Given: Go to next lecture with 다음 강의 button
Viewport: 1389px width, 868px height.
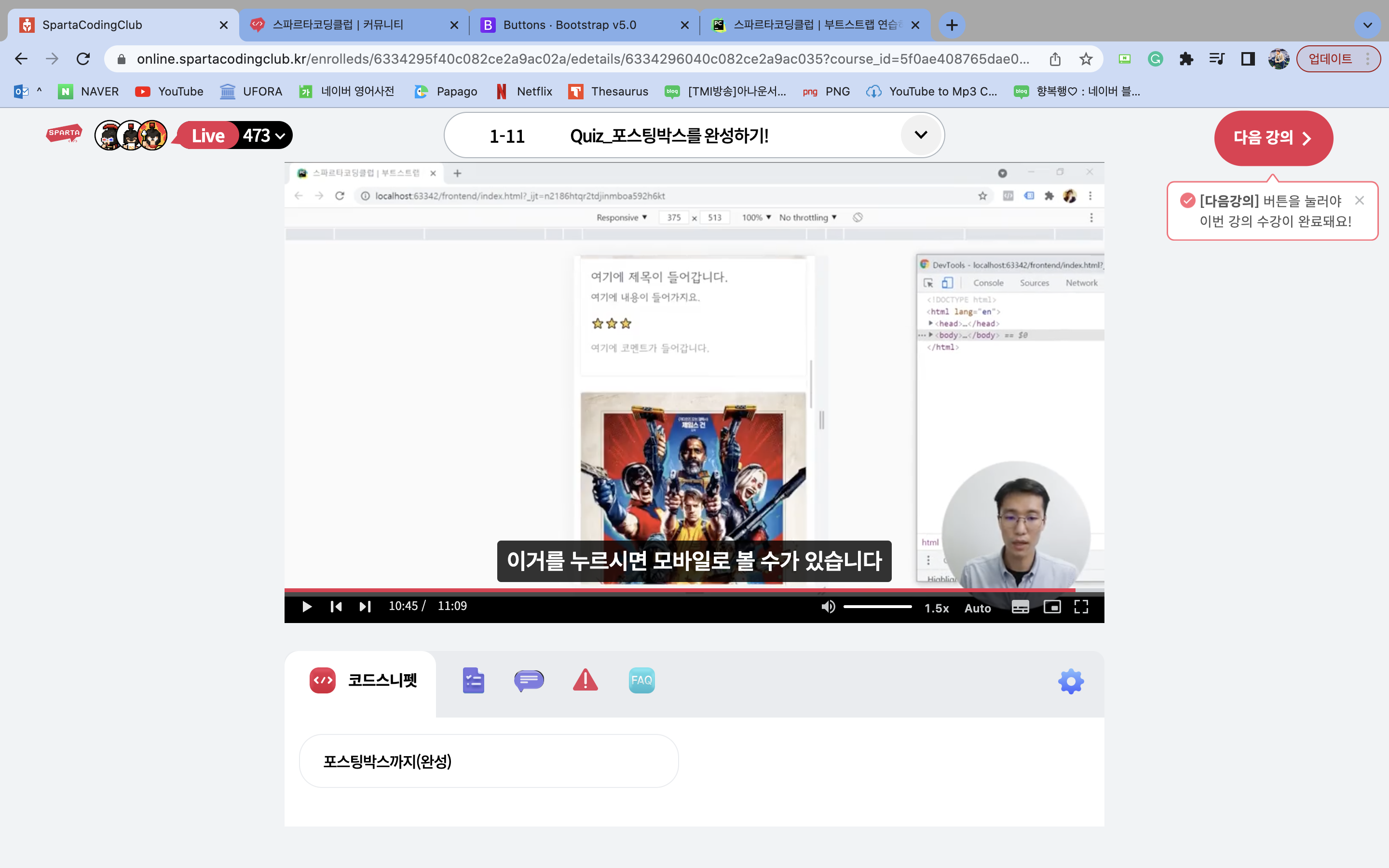Looking at the screenshot, I should coord(1273,138).
